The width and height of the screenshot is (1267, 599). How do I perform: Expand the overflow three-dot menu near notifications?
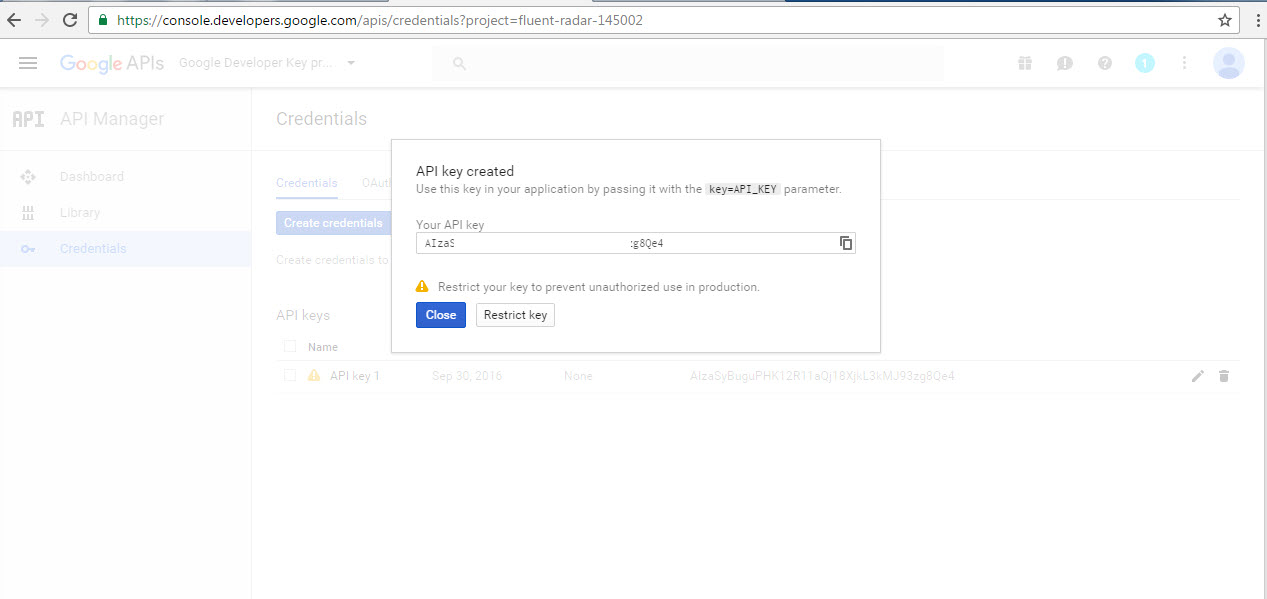tap(1184, 62)
